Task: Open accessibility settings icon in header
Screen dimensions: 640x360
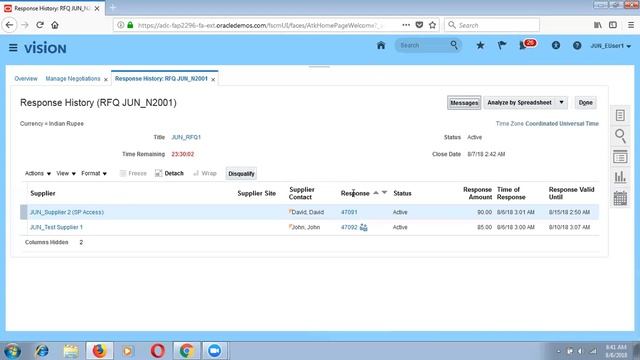Action: pyautogui.click(x=556, y=45)
